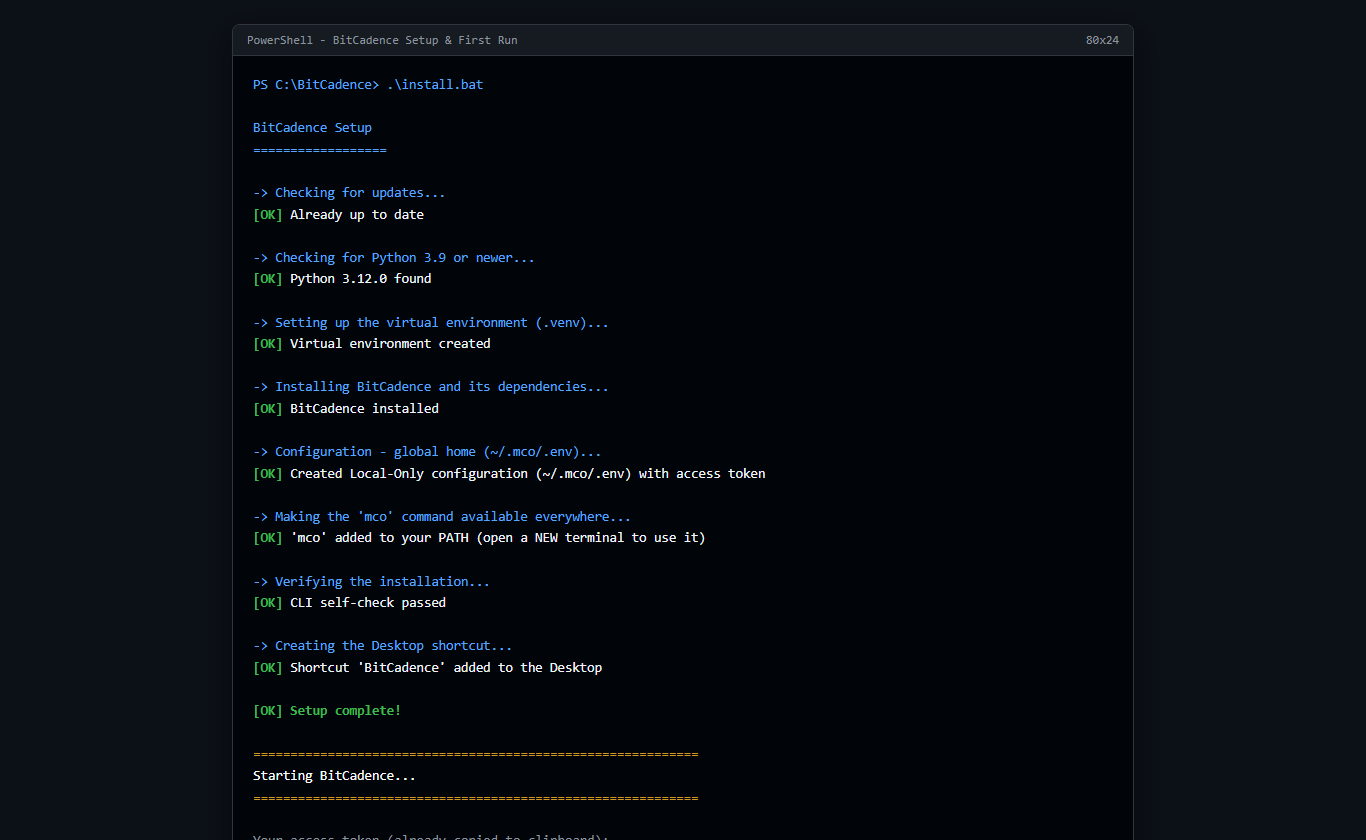
Task: Click the 'Configuration - global home' line
Action: pyautogui.click(x=427, y=452)
